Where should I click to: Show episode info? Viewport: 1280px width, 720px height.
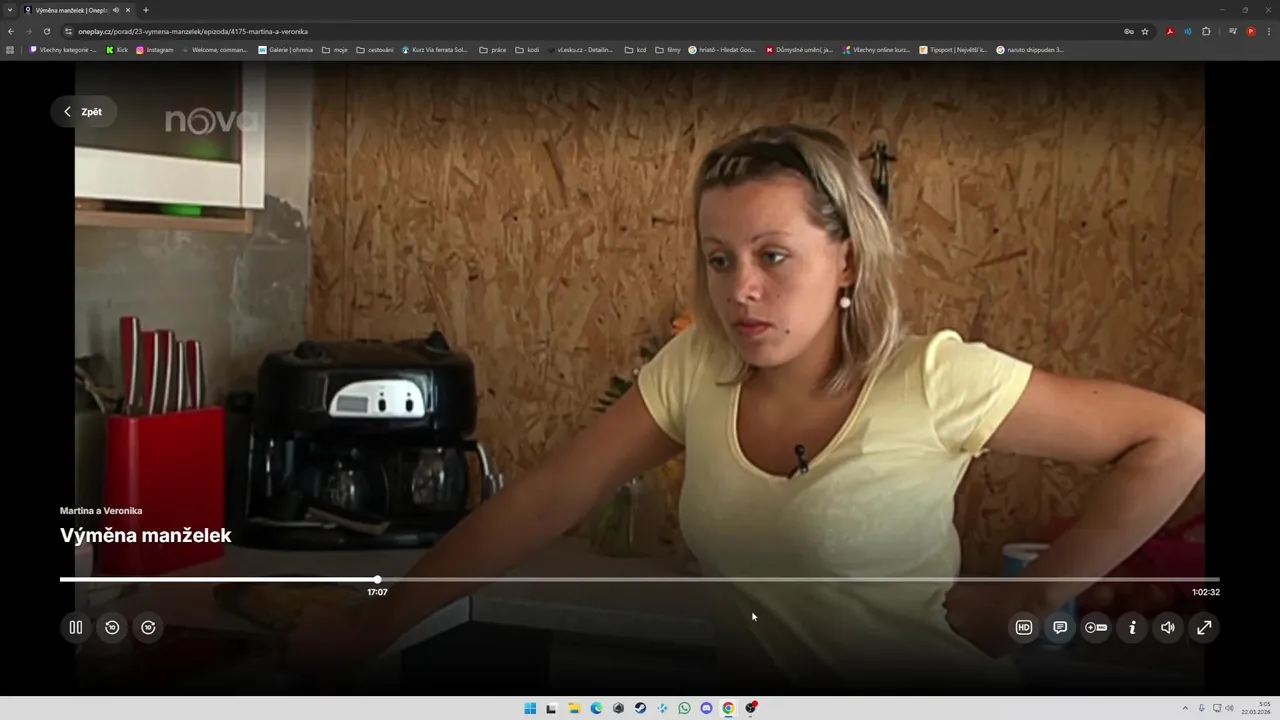coord(1132,627)
